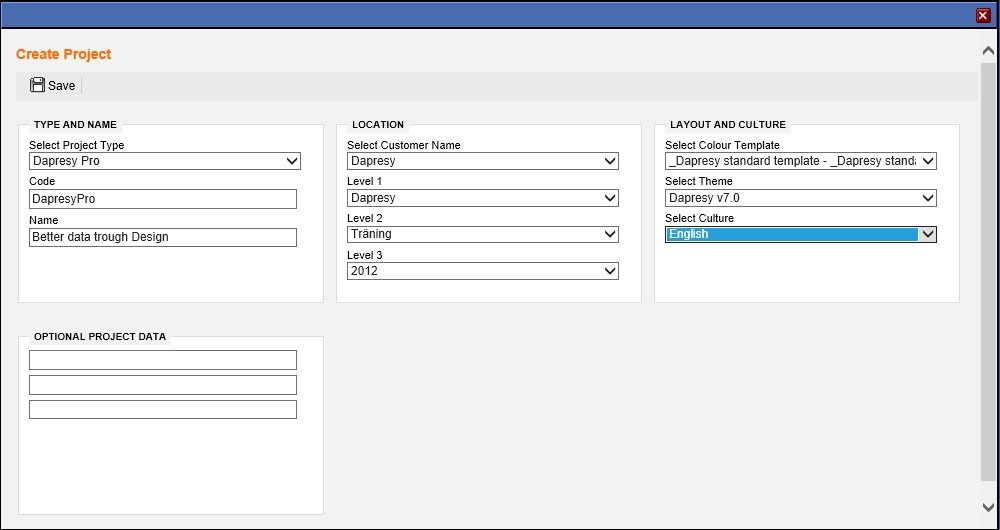Screen dimensions: 1000x530
Task: Click the Name field with Better data trough Design
Action: click(163, 237)
